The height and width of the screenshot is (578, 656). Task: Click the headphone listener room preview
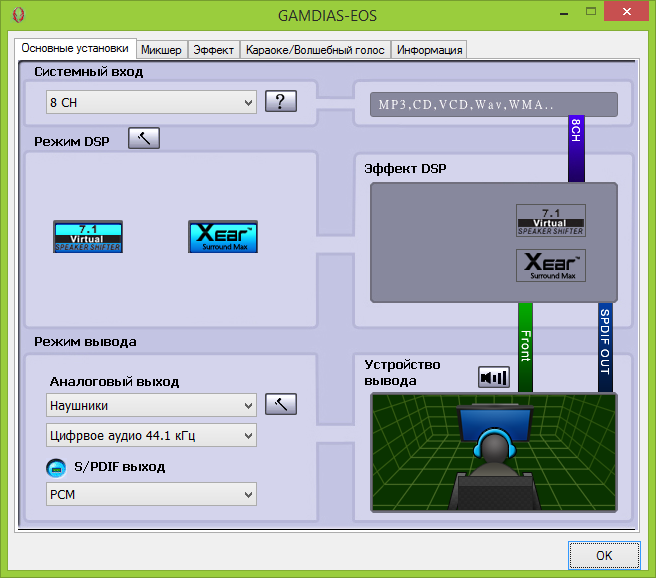pyautogui.click(x=493, y=452)
